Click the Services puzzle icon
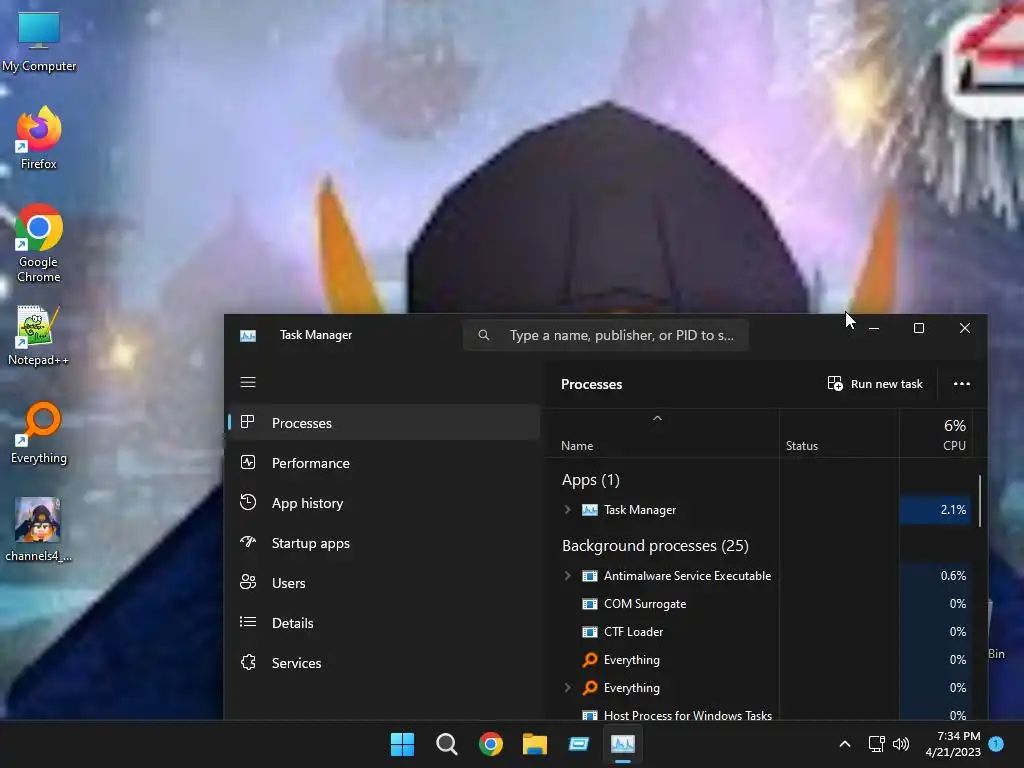Image resolution: width=1024 pixels, height=768 pixels. [248, 662]
